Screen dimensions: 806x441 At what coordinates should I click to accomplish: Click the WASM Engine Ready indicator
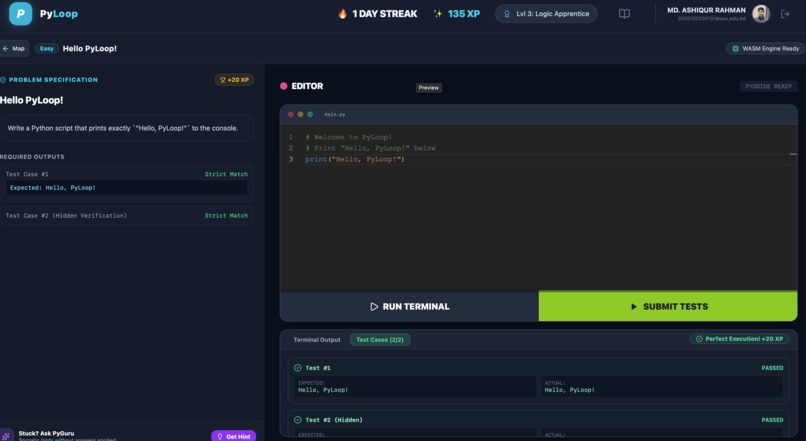[765, 48]
